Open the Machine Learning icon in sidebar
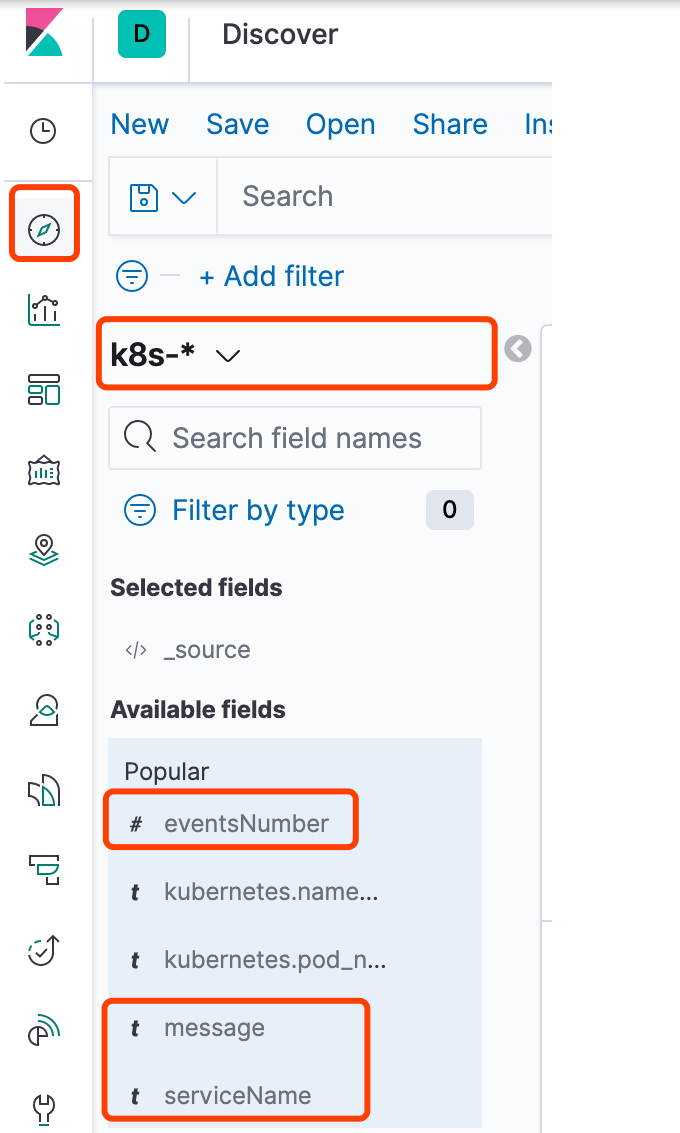This screenshot has height=1133, width=680. [44, 629]
